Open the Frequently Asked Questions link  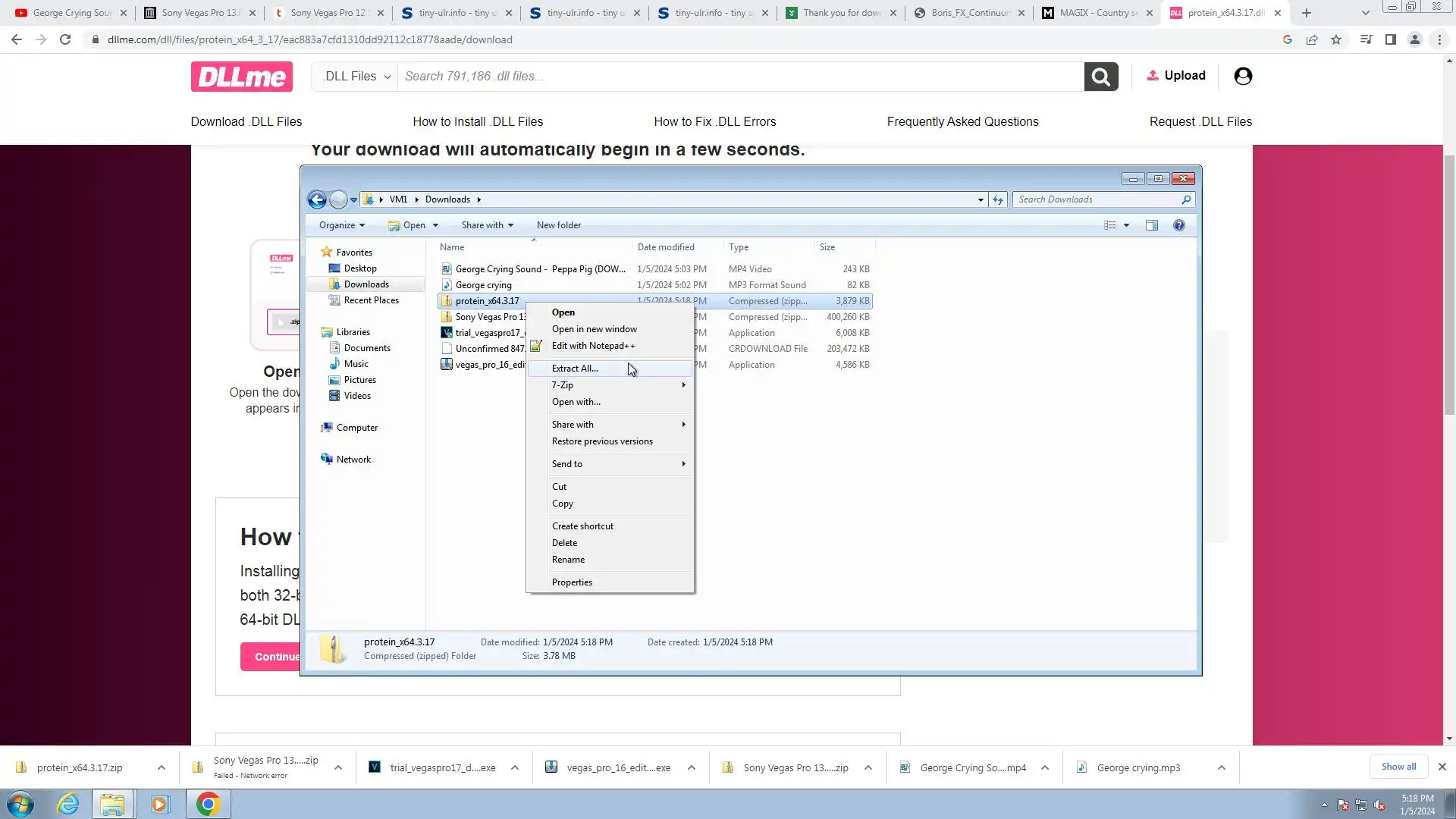962,121
